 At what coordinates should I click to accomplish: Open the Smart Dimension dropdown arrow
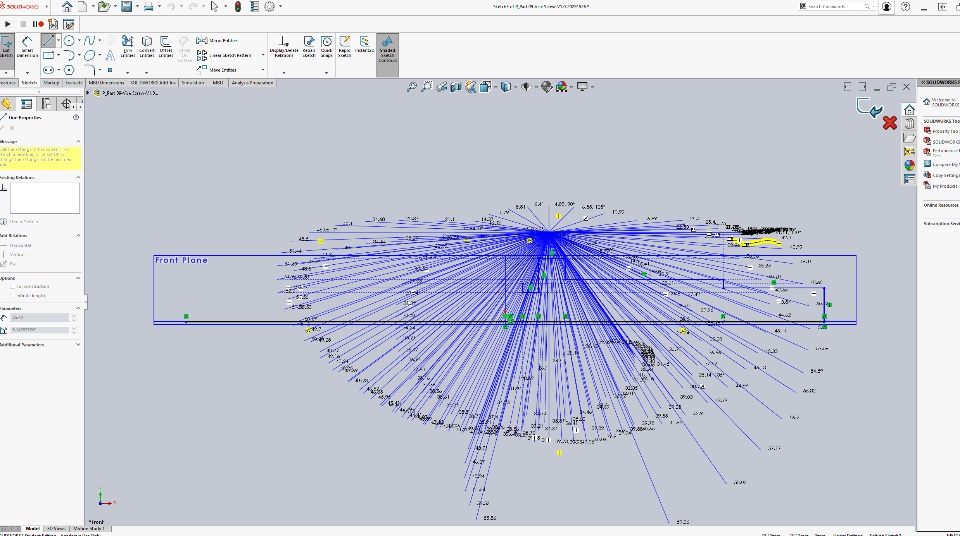click(x=27, y=72)
